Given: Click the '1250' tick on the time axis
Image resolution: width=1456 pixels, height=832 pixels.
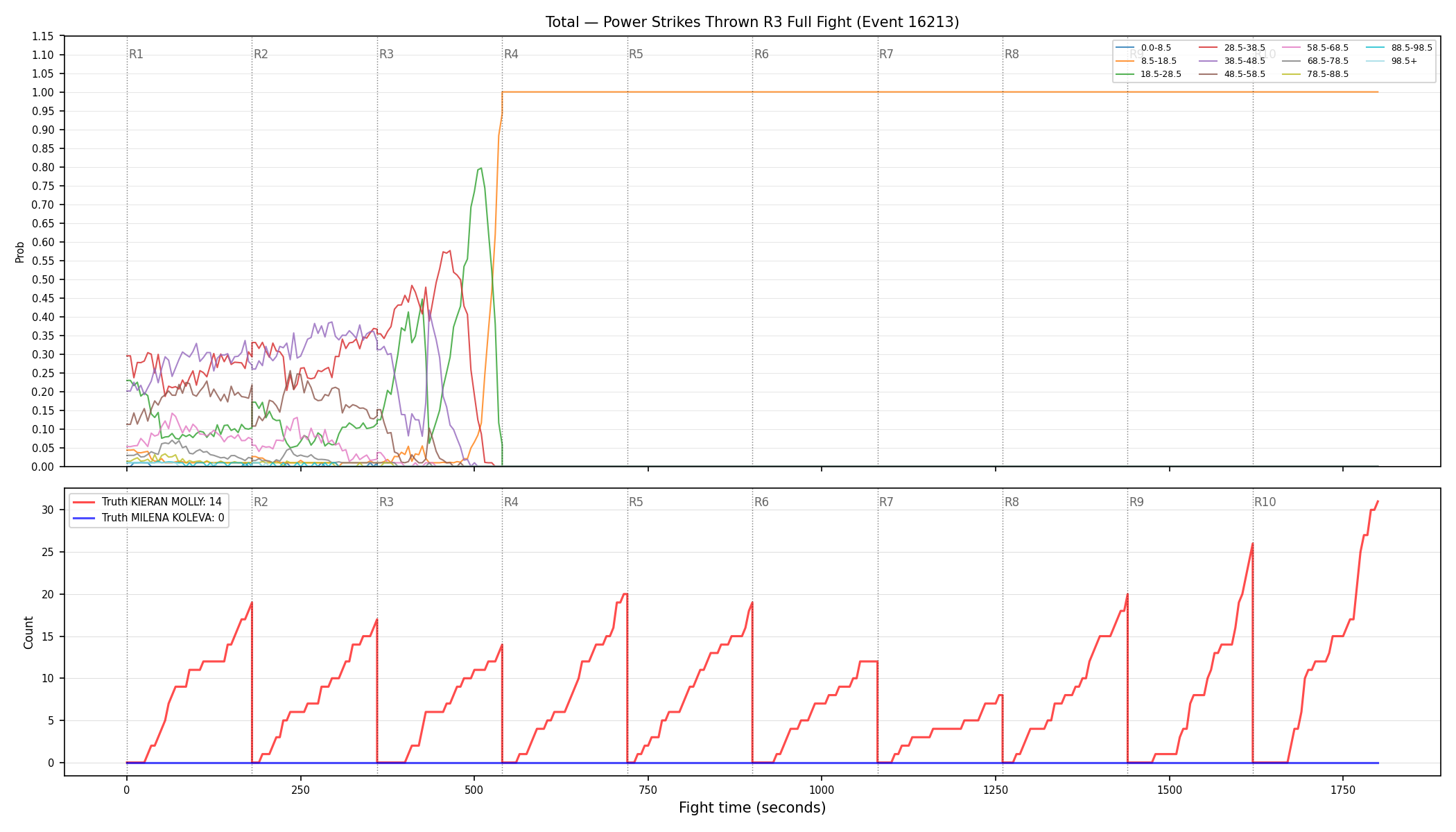Looking at the screenshot, I should tap(996, 790).
